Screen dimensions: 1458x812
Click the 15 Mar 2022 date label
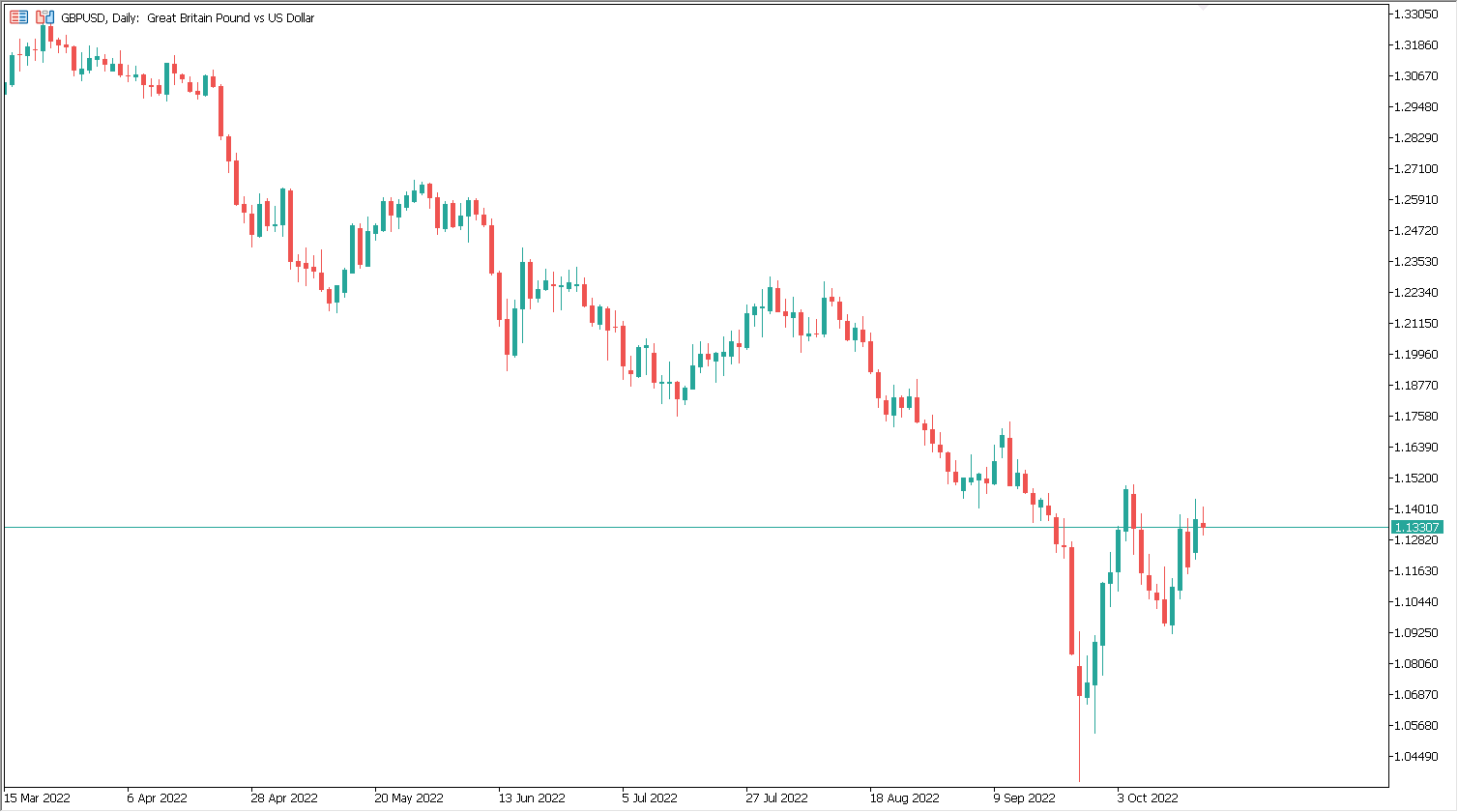pyautogui.click(x=37, y=798)
